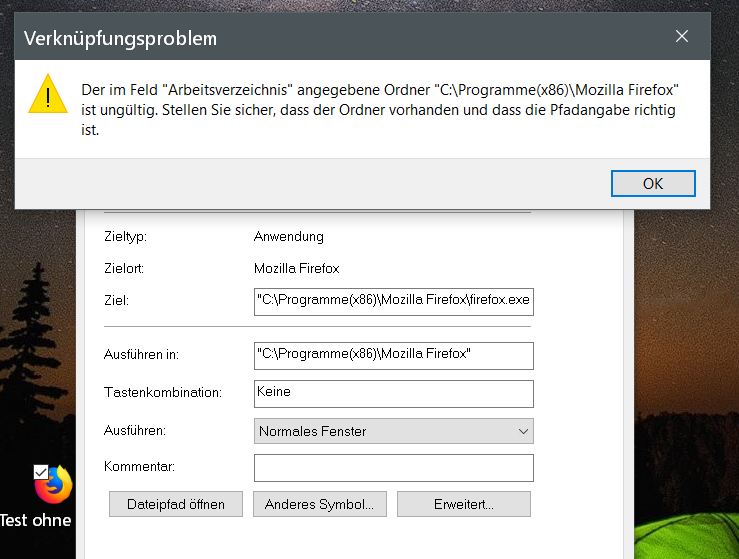This screenshot has width=739, height=559.
Task: Choose Anderes Symbol... button
Action: coord(320,504)
